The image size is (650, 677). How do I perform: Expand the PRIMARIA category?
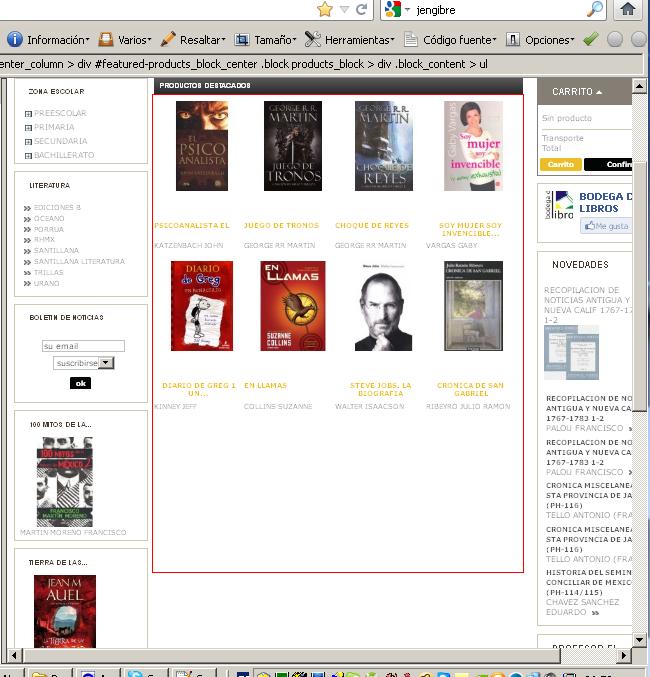[28, 127]
